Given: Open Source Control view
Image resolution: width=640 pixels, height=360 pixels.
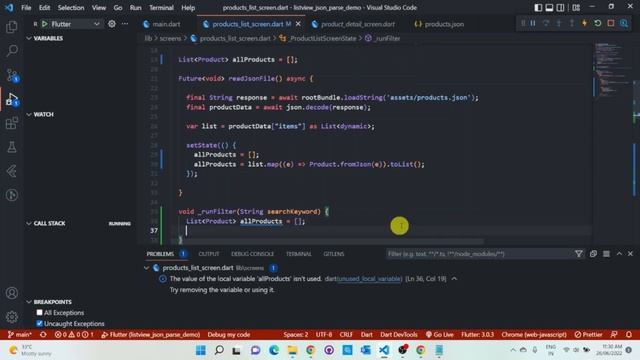Looking at the screenshot, I should (x=12, y=75).
